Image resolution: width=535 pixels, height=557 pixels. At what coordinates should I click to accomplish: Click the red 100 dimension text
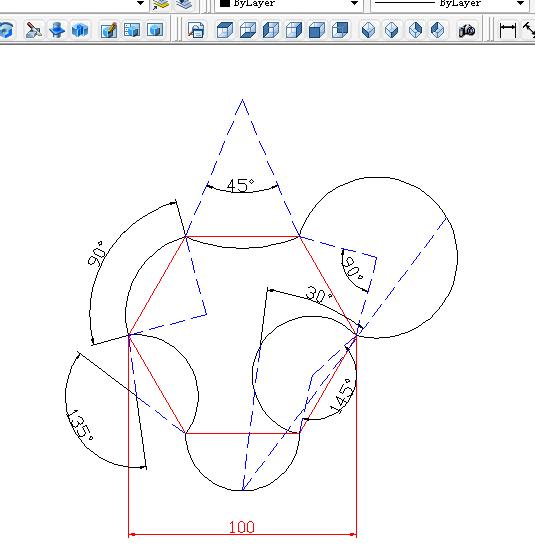pyautogui.click(x=242, y=527)
